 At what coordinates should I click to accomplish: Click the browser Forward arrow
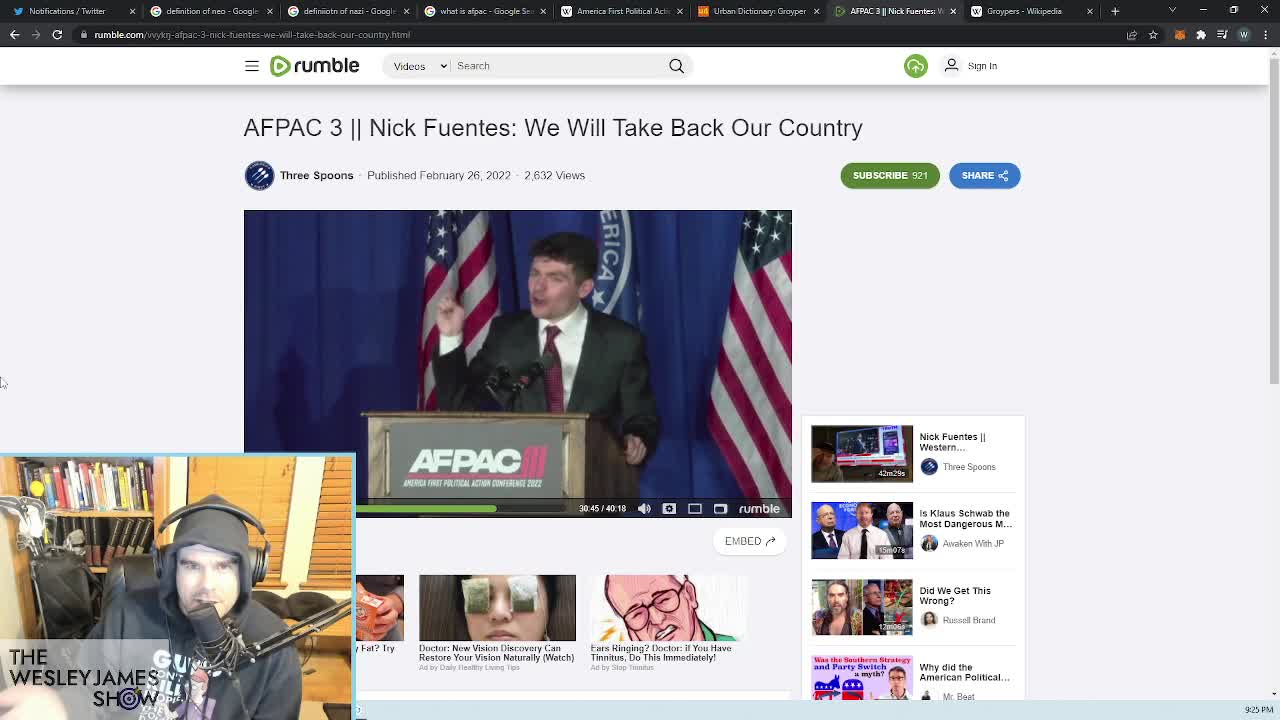[x=36, y=34]
